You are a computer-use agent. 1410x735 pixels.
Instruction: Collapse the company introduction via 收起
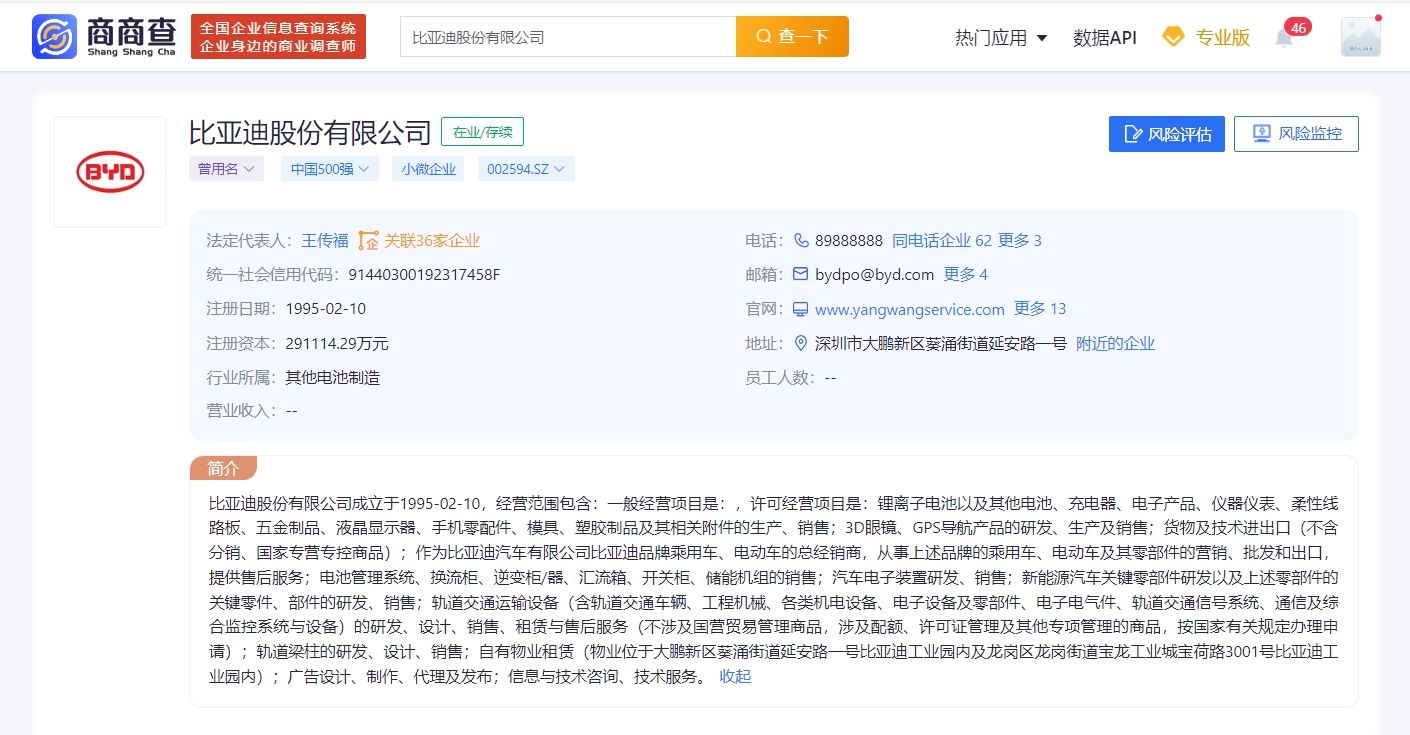[x=734, y=676]
